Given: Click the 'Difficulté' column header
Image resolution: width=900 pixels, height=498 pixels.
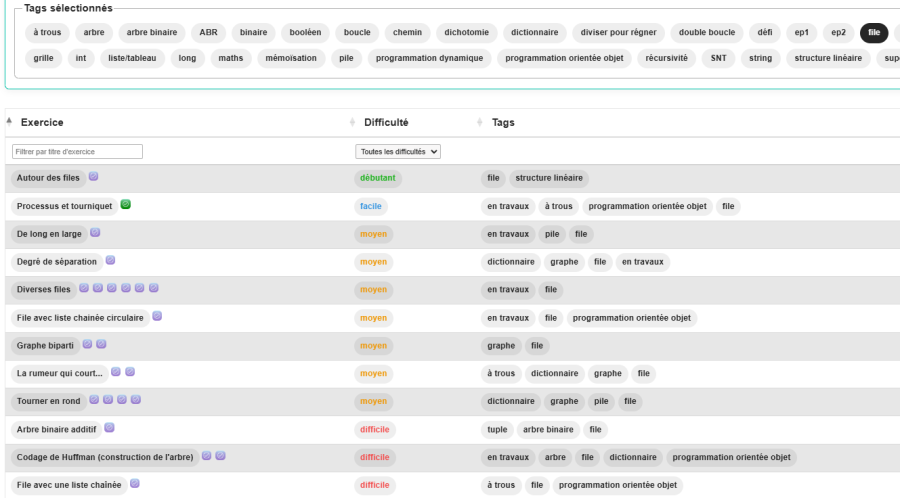Looking at the screenshot, I should 386,122.
